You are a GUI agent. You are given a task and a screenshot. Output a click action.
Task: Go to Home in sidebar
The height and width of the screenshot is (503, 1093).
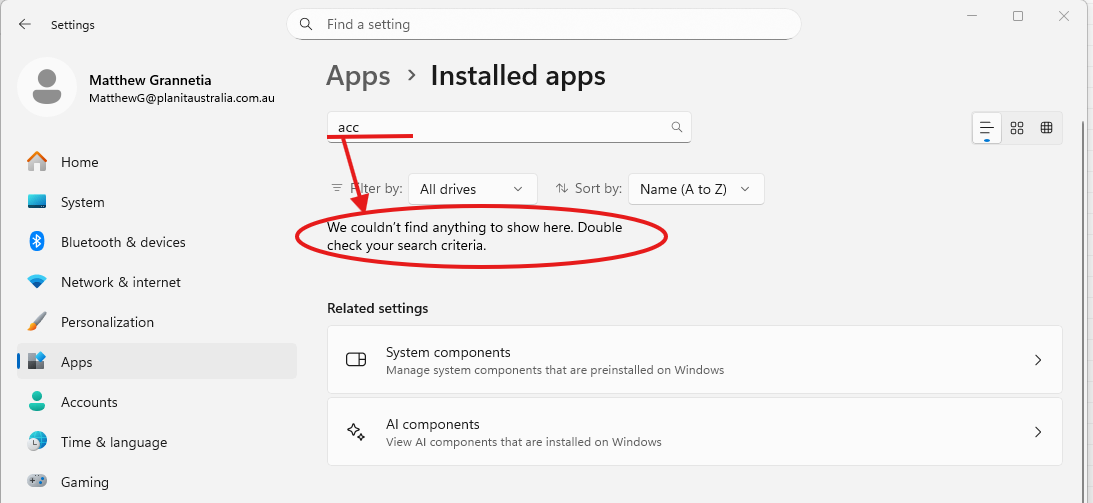pos(79,162)
